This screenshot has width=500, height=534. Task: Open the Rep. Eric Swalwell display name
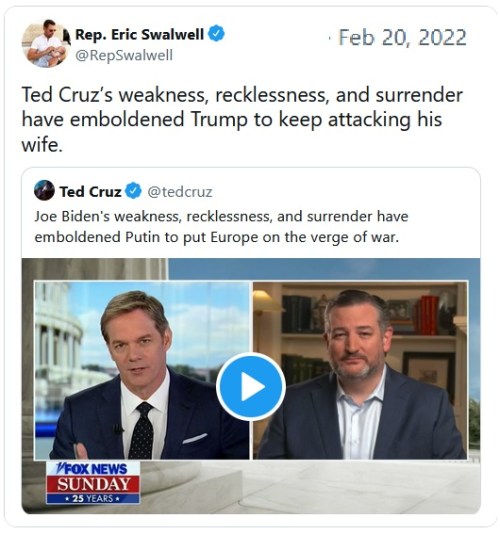click(139, 34)
